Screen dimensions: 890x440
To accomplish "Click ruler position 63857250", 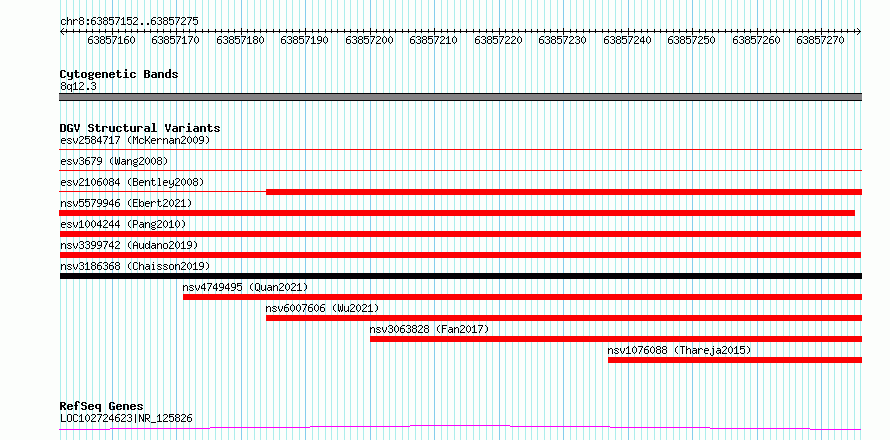I will click(x=691, y=41).
